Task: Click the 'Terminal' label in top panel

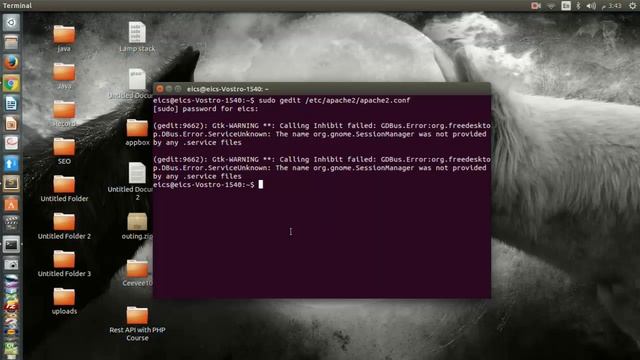Action: pyautogui.click(x=17, y=5)
